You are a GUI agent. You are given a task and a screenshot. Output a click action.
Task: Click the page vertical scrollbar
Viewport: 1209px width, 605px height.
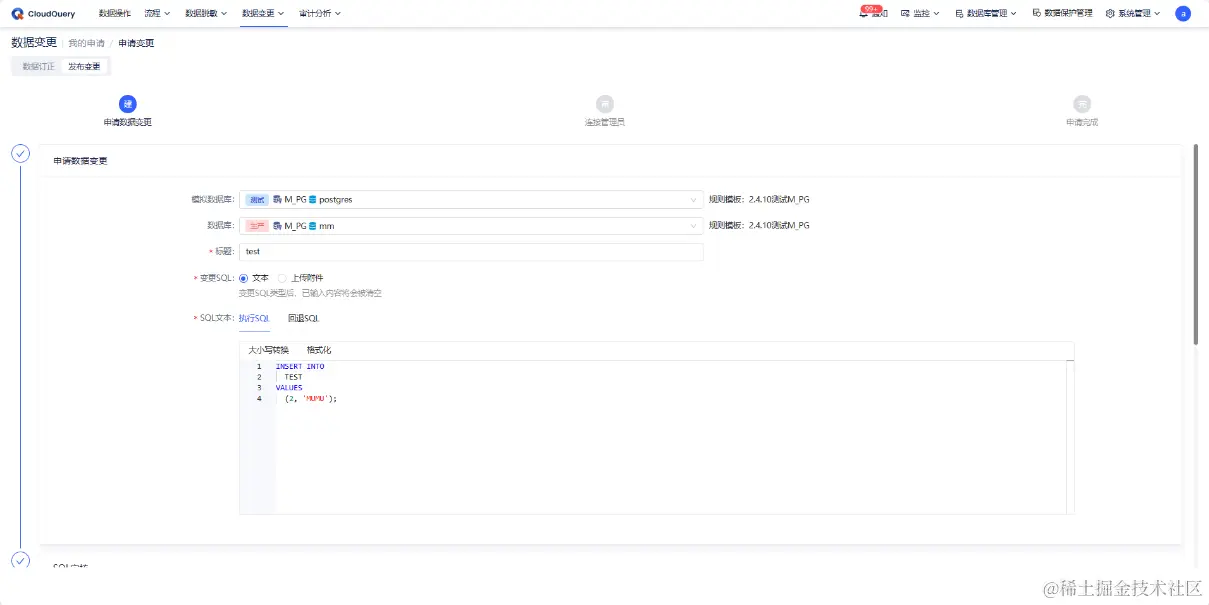1195,245
